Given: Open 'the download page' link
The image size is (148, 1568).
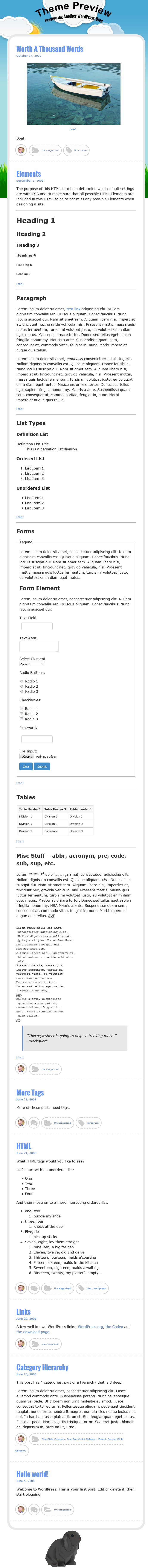Looking at the screenshot, I should click(33, 1332).
